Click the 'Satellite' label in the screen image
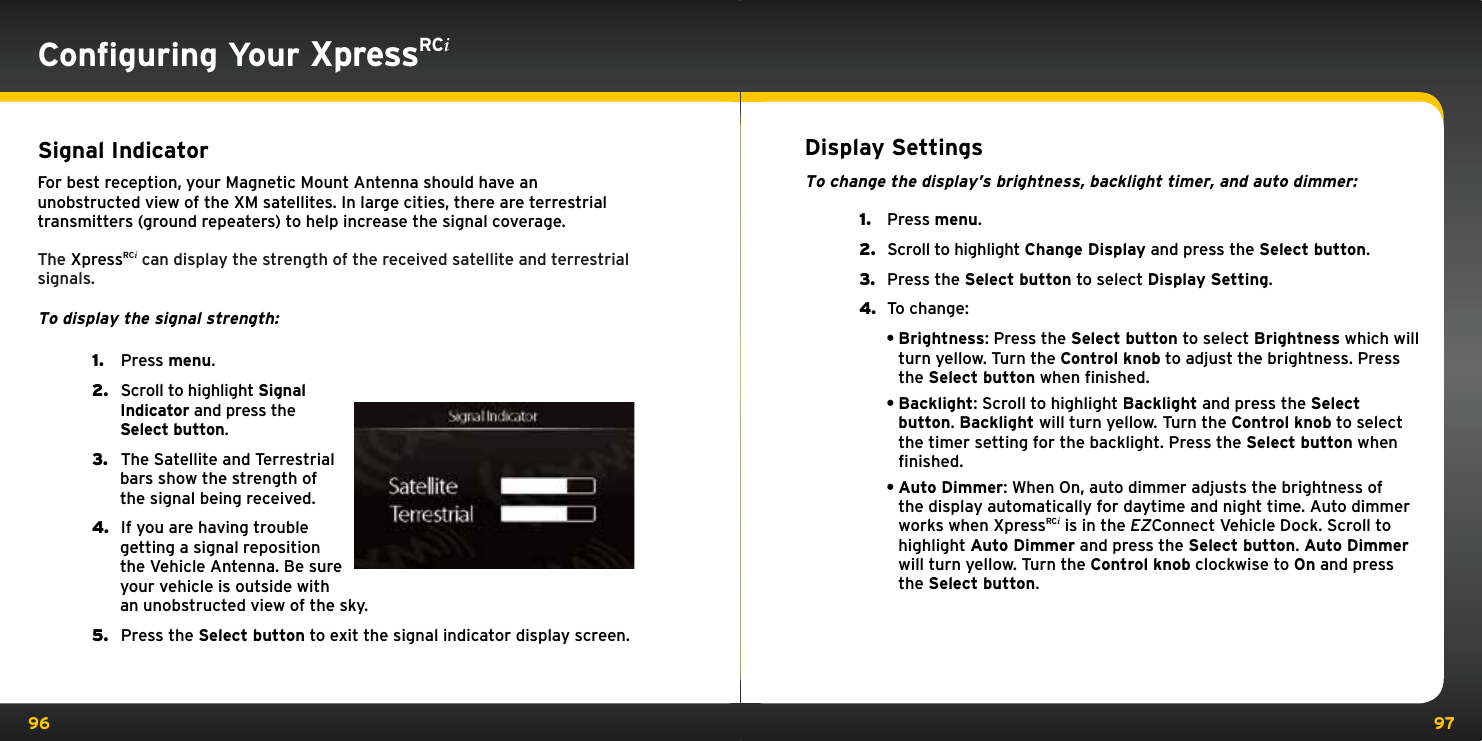The image size is (1482, 741). click(423, 486)
